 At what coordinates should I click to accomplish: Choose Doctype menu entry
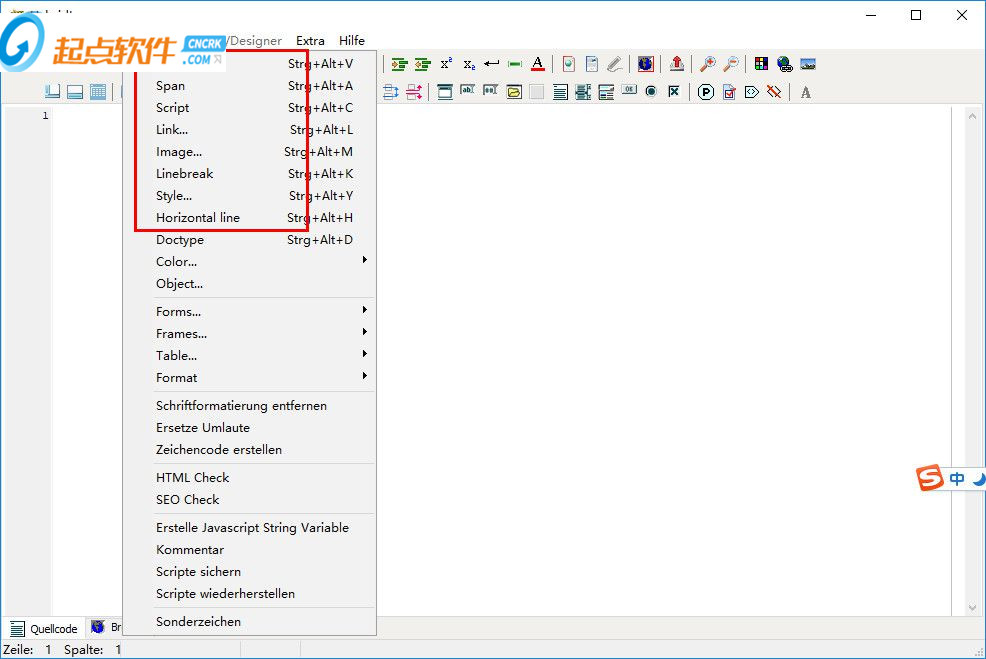250,240
